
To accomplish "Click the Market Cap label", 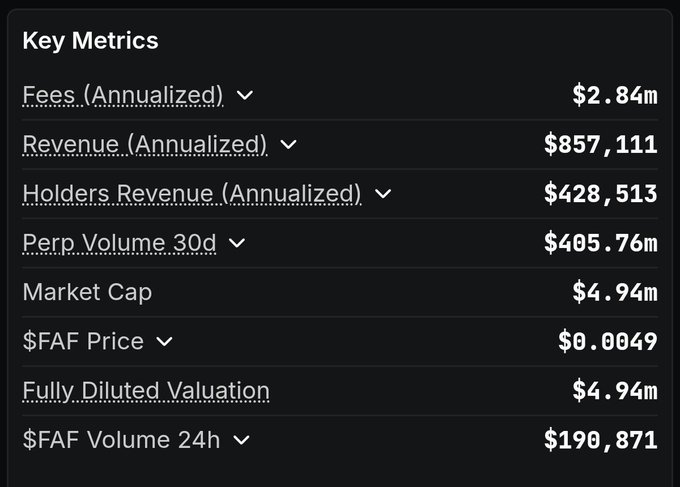I will point(87,292).
